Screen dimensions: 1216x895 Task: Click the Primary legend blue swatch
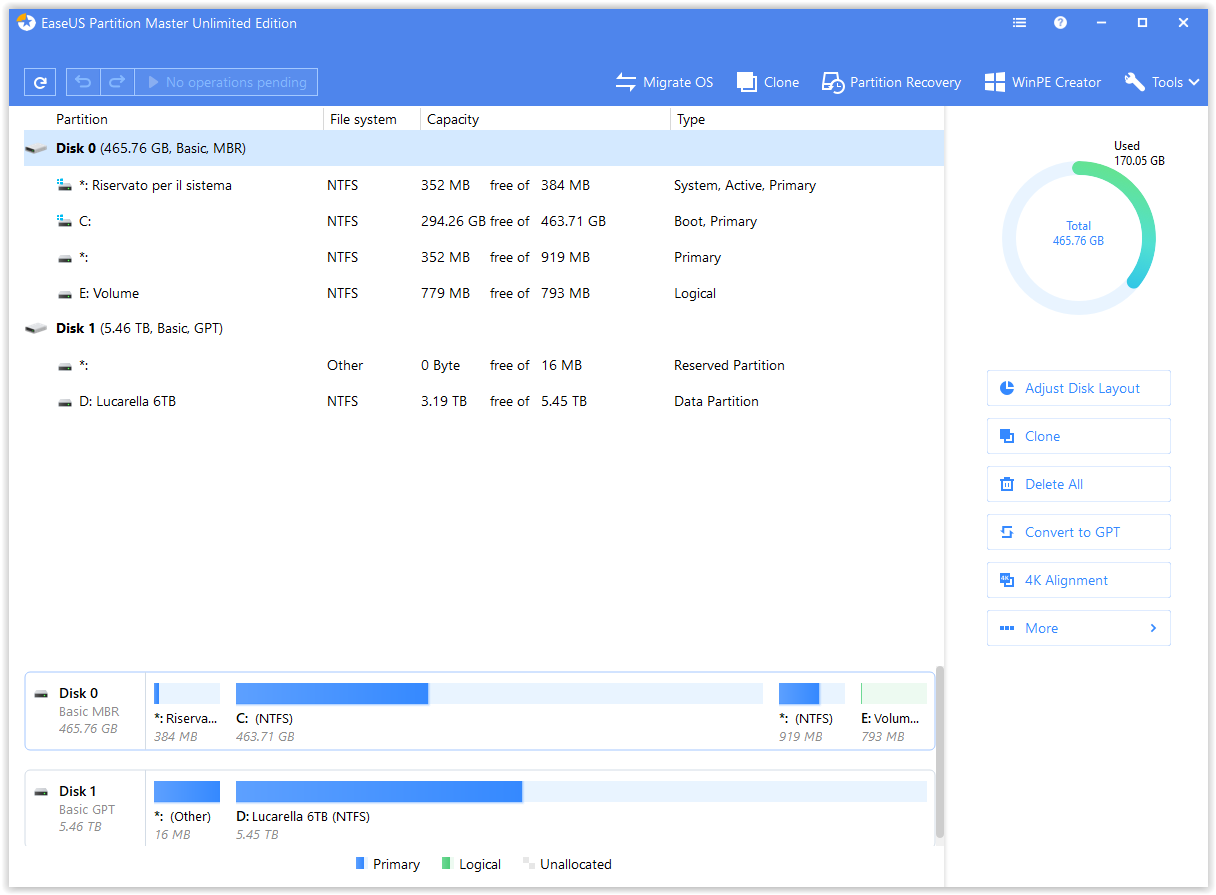pos(360,863)
